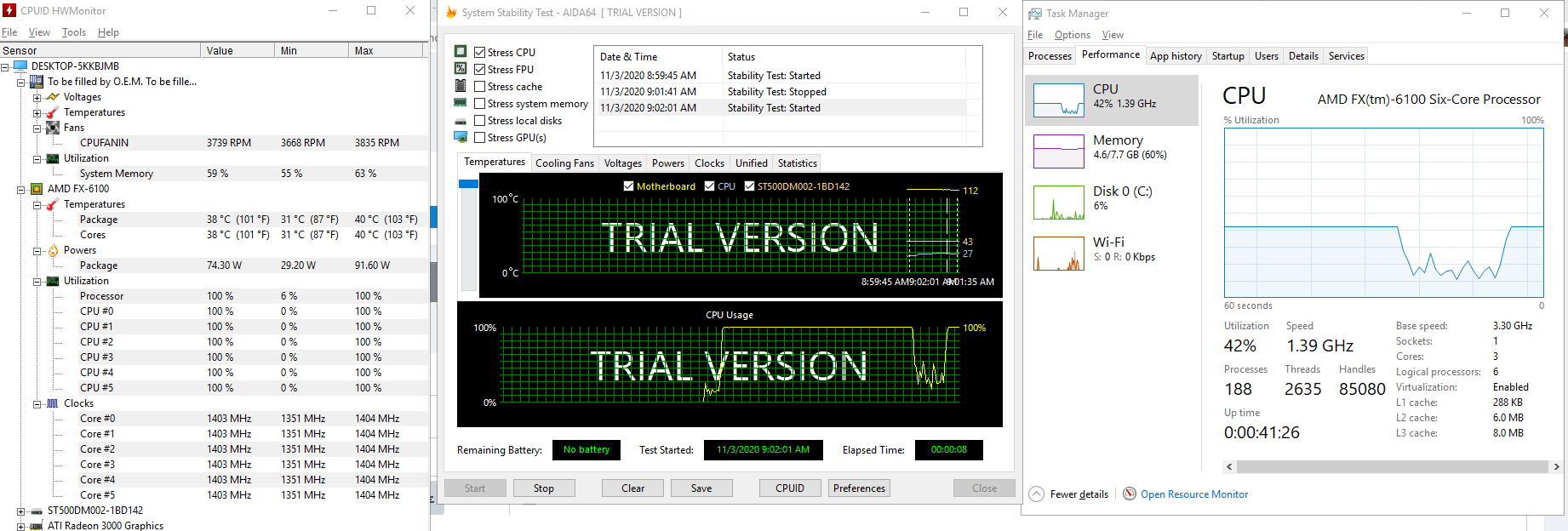The width and height of the screenshot is (1568, 531).
Task: Expand the ST500DM002-1BD142 tree node
Action: coord(21,511)
